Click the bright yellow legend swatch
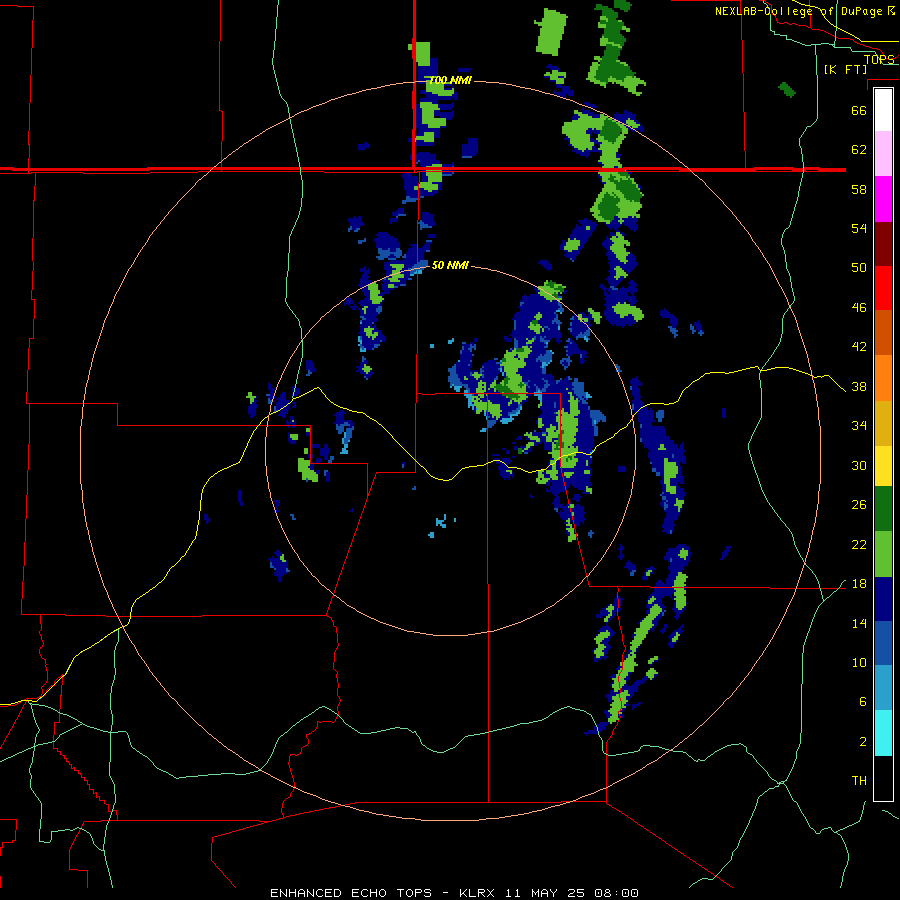900x900 pixels. coord(883,466)
